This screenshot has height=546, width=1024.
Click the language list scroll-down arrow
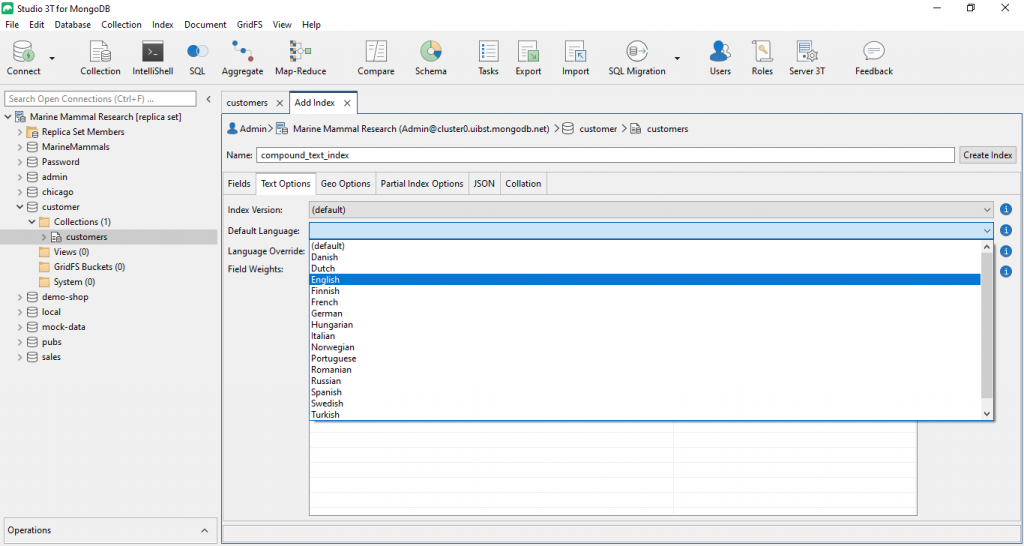[x=987, y=414]
